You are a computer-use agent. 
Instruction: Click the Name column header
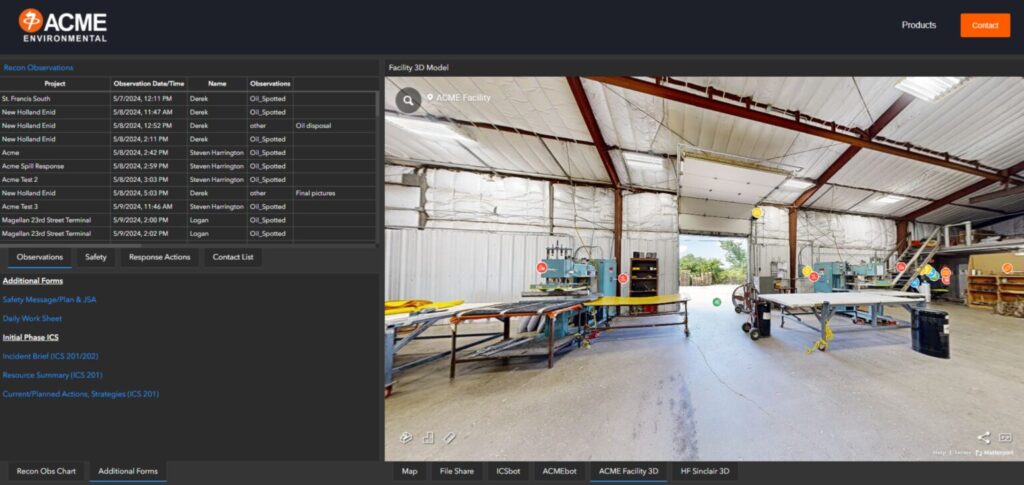(x=217, y=84)
